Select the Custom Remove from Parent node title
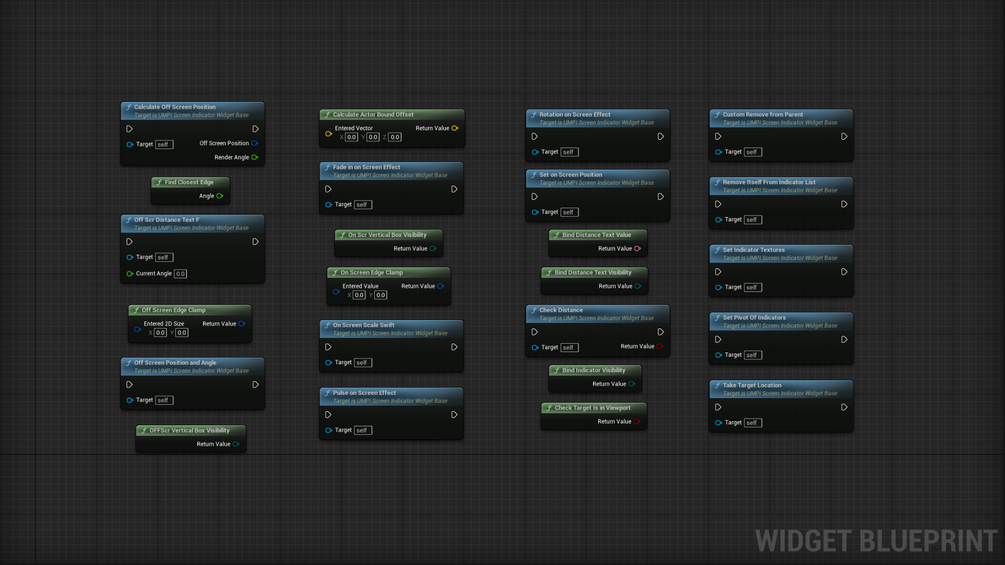Screen dimensions: 1005x565 tap(763, 115)
